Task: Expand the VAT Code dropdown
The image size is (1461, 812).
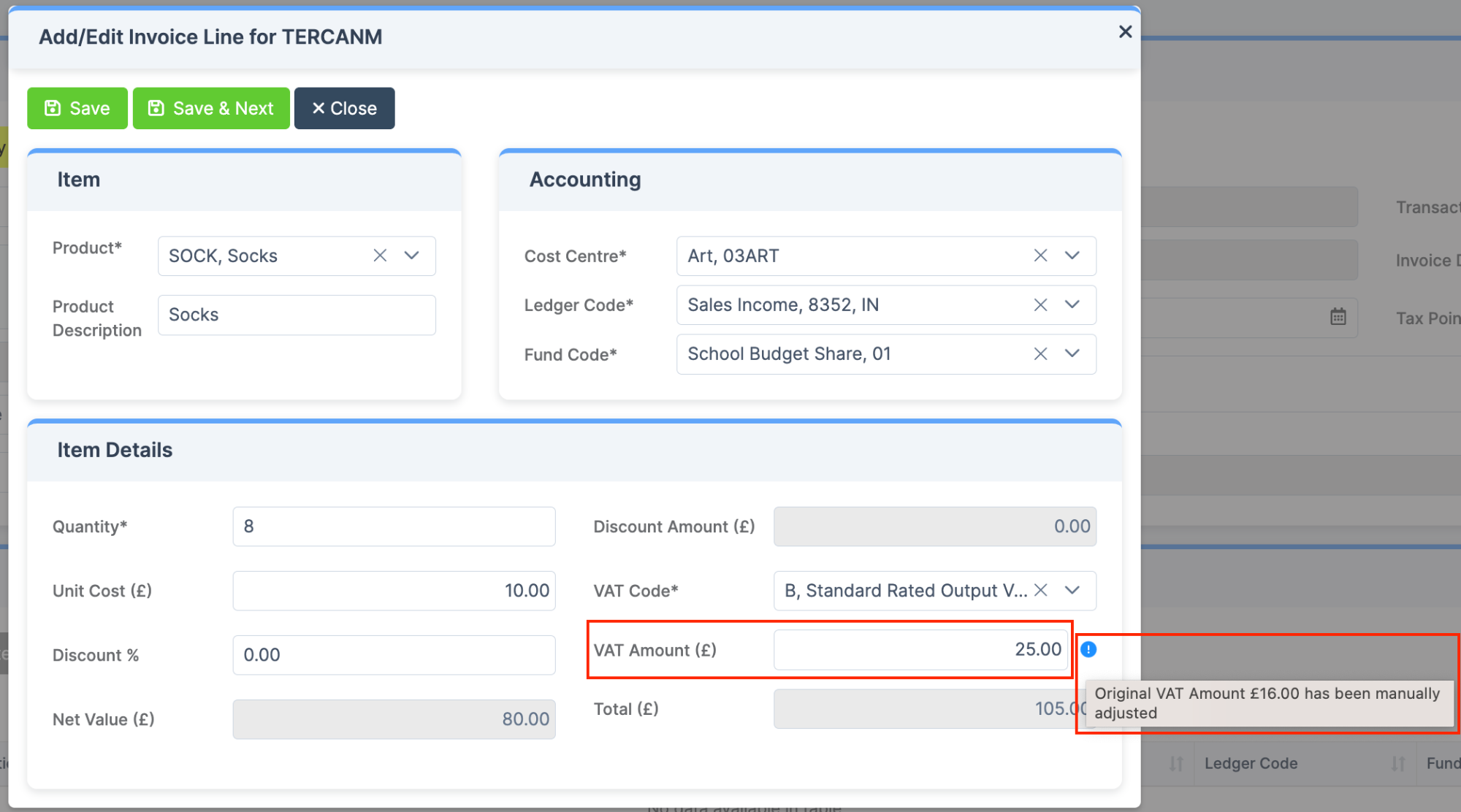Action: [x=1072, y=590]
